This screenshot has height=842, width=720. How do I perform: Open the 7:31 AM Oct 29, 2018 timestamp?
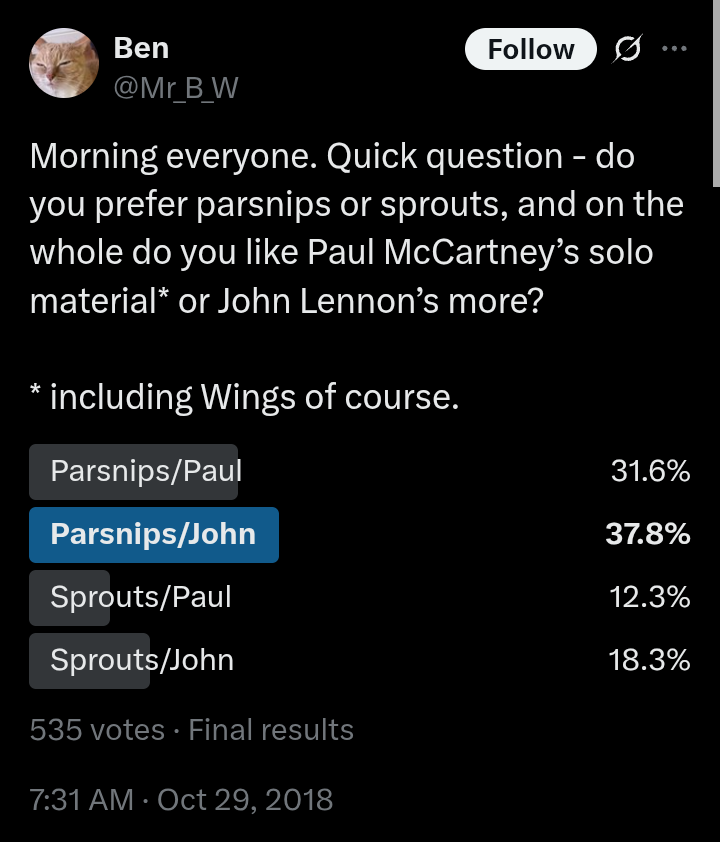181,800
